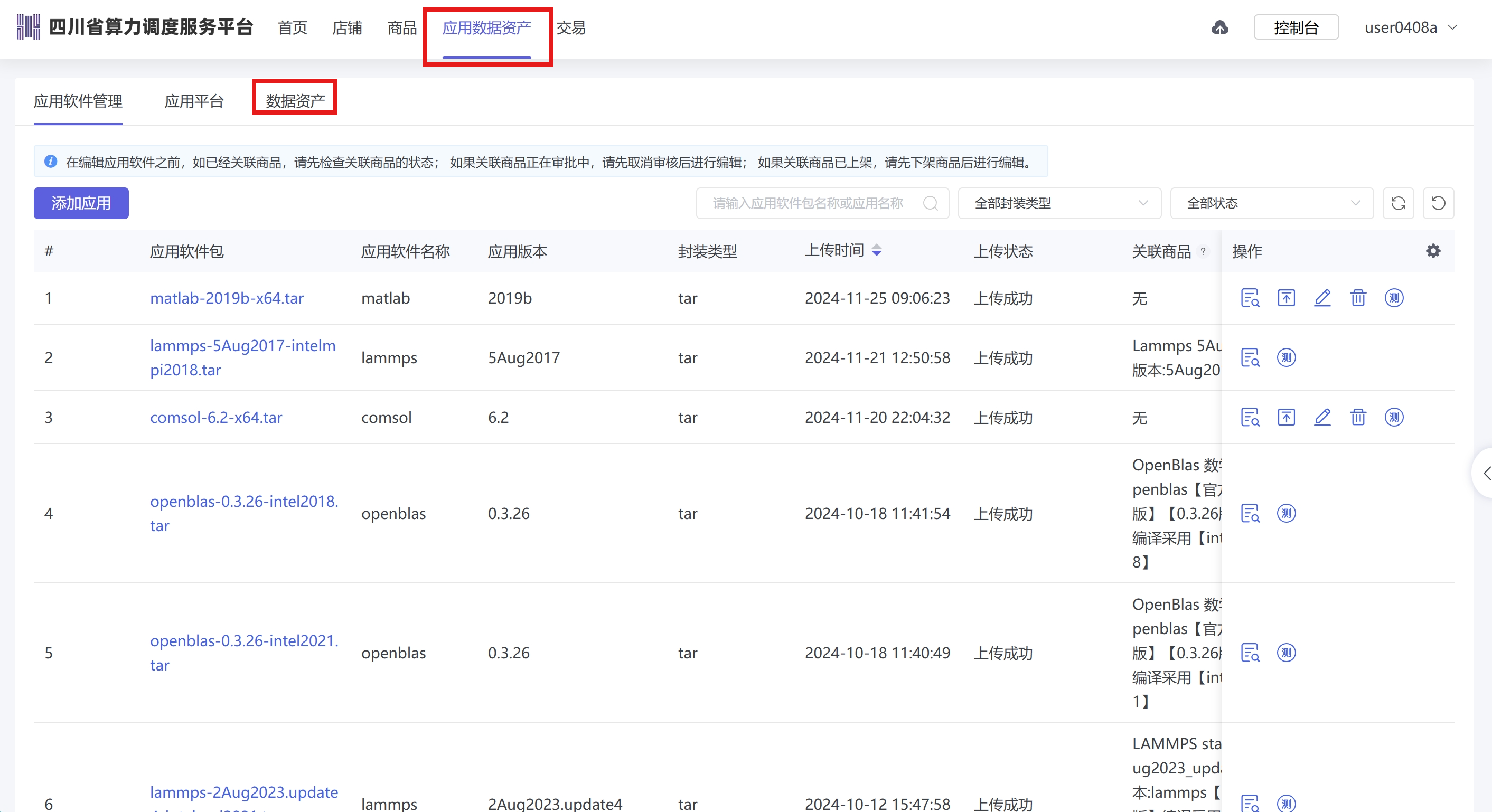Image resolution: width=1492 pixels, height=812 pixels.
Task: Click upload time 2024-11-25 09:06:23
Action: tap(877, 298)
